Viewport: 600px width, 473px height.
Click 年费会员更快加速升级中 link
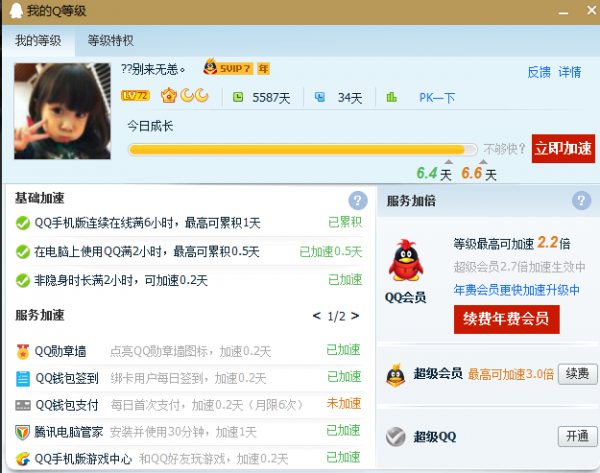click(x=517, y=290)
